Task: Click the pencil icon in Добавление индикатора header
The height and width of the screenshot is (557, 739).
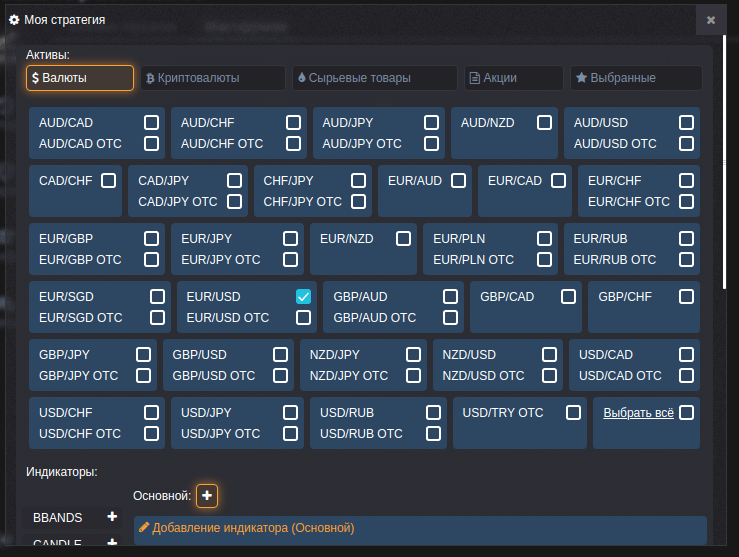Action: tap(144, 527)
